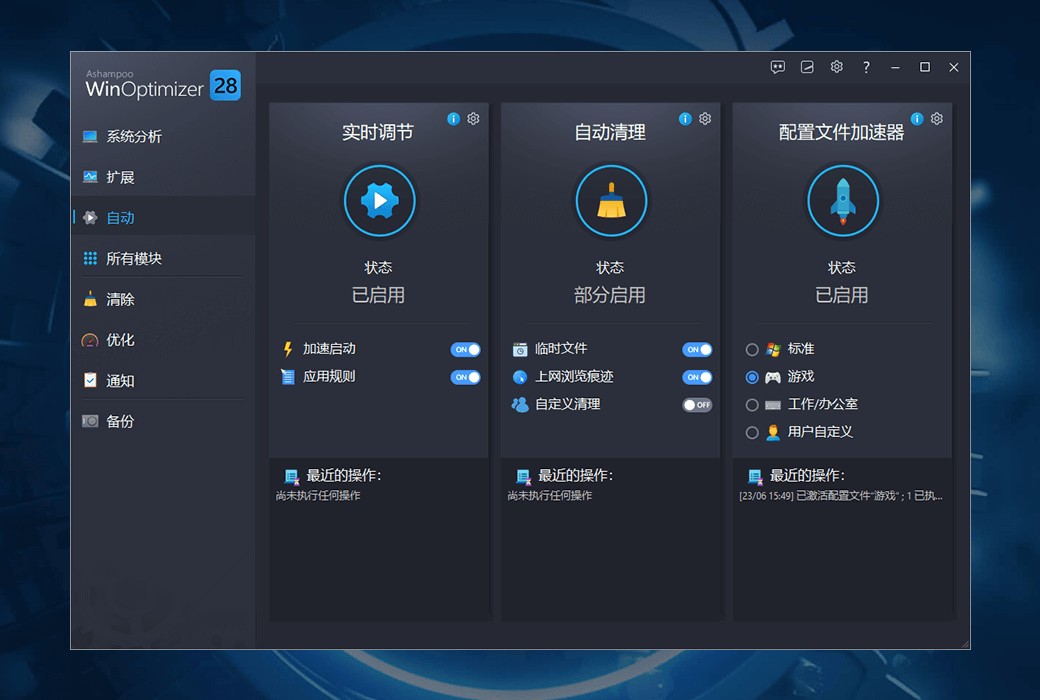This screenshot has width=1040, height=700.
Task: Click log icon under 实时调节 最近的操作
Action: [x=291, y=476]
